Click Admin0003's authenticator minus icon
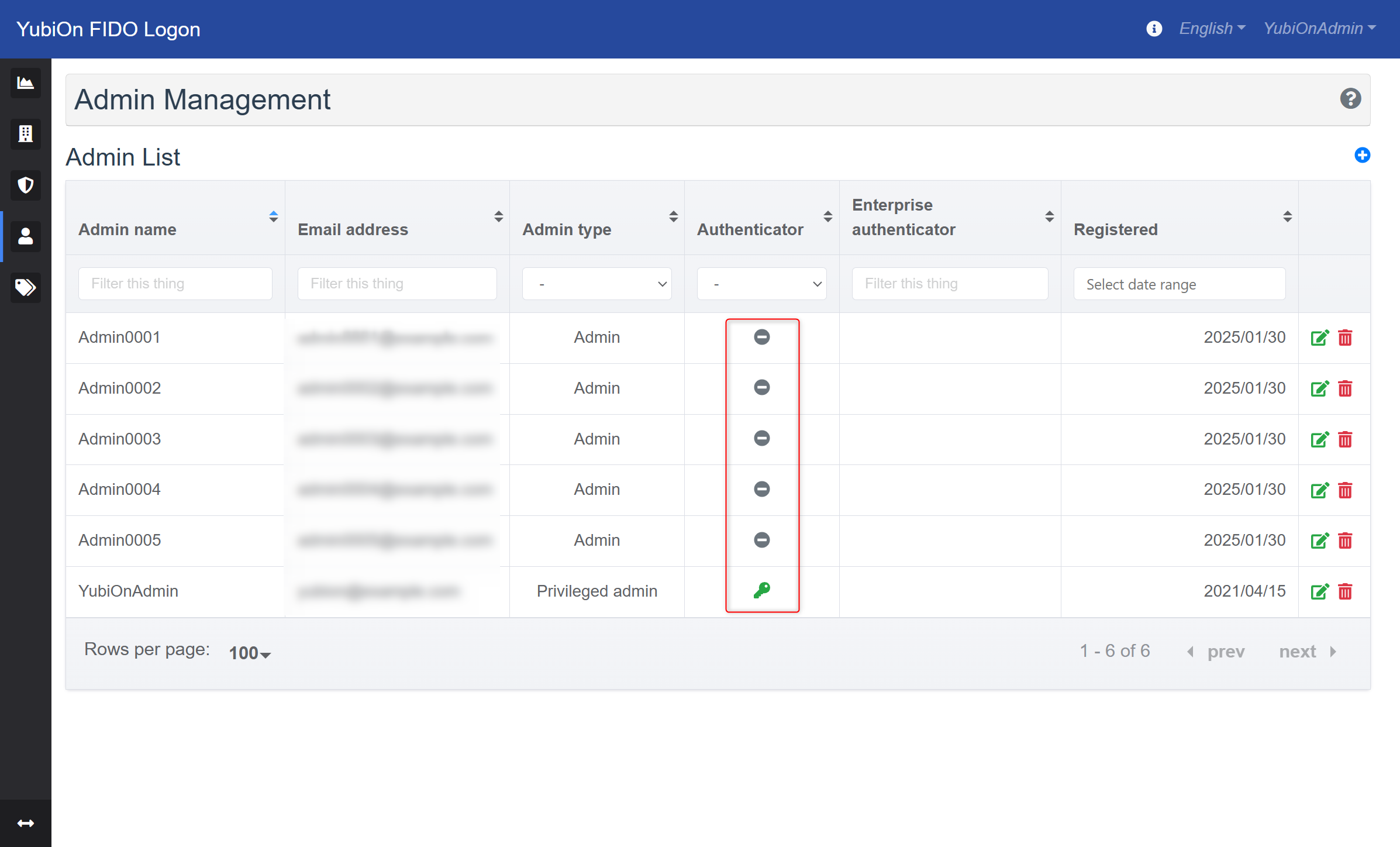 pyautogui.click(x=761, y=438)
